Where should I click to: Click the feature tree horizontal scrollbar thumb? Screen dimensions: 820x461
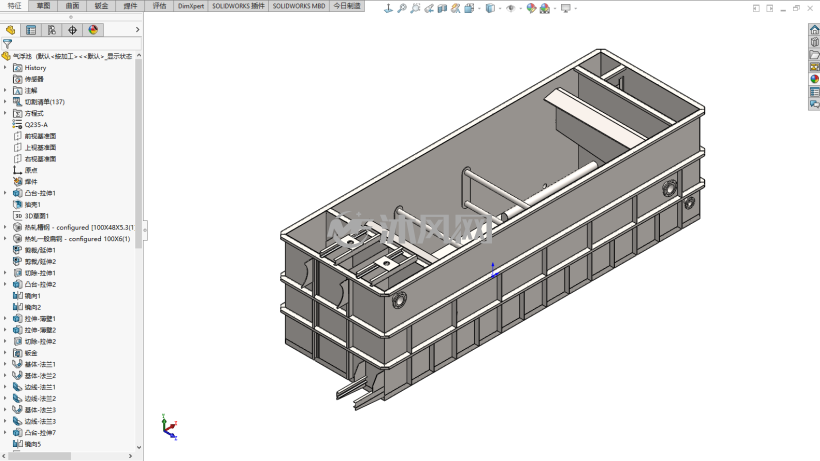pos(39,456)
